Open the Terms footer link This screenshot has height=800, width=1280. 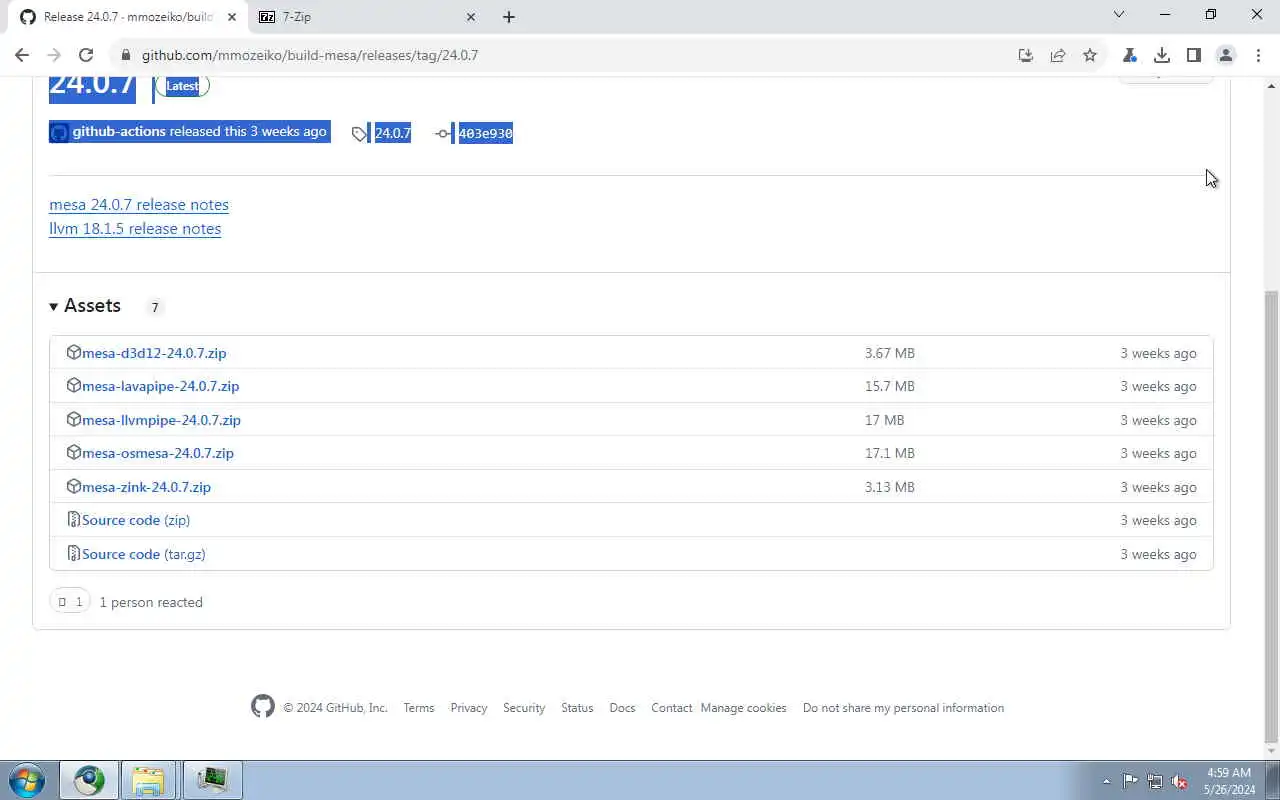[x=419, y=708]
